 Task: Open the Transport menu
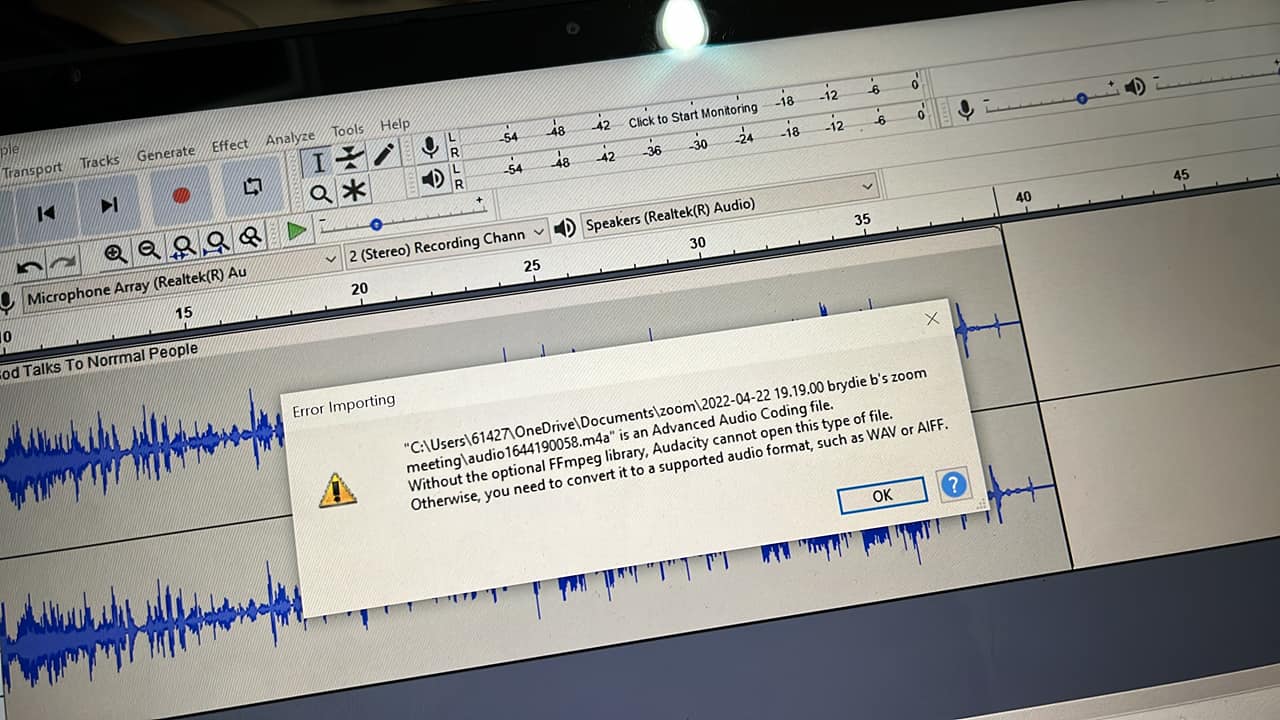pyautogui.click(x=32, y=171)
